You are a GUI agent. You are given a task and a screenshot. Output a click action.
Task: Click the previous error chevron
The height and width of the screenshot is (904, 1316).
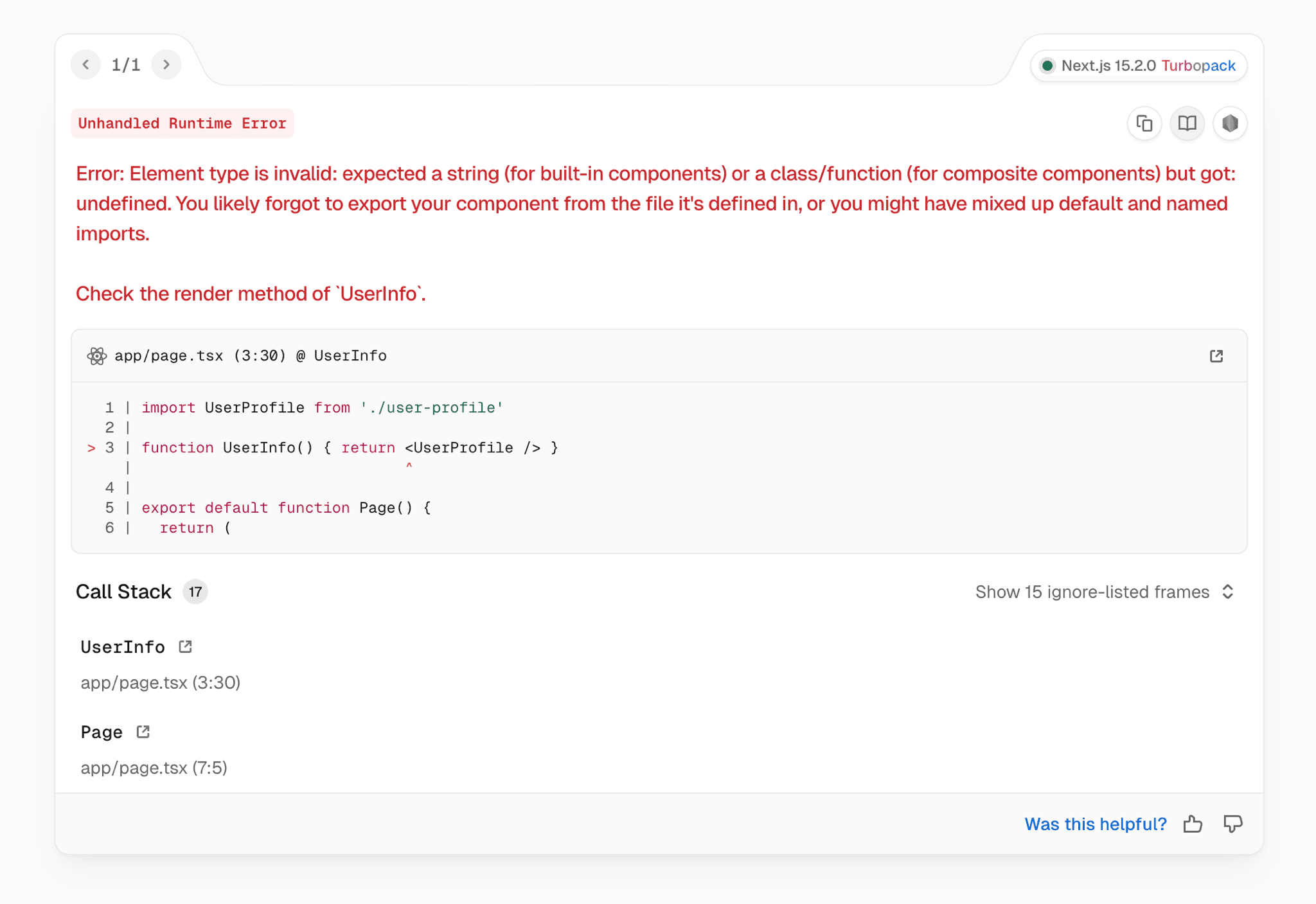85,64
